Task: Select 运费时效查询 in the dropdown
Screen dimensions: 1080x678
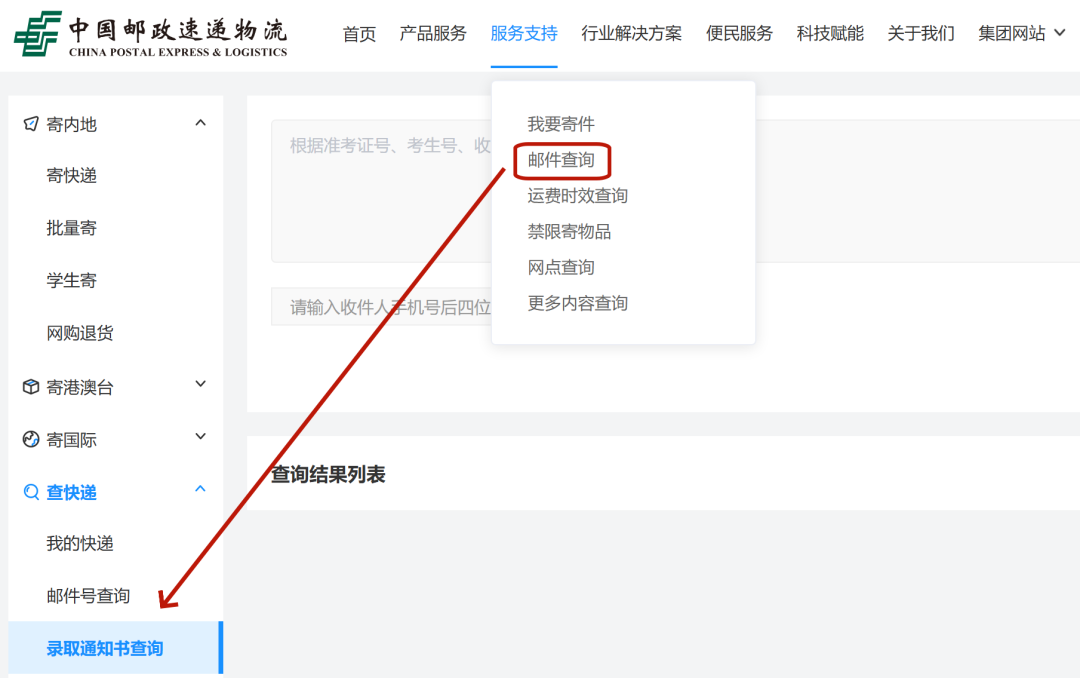Action: pyautogui.click(x=578, y=196)
